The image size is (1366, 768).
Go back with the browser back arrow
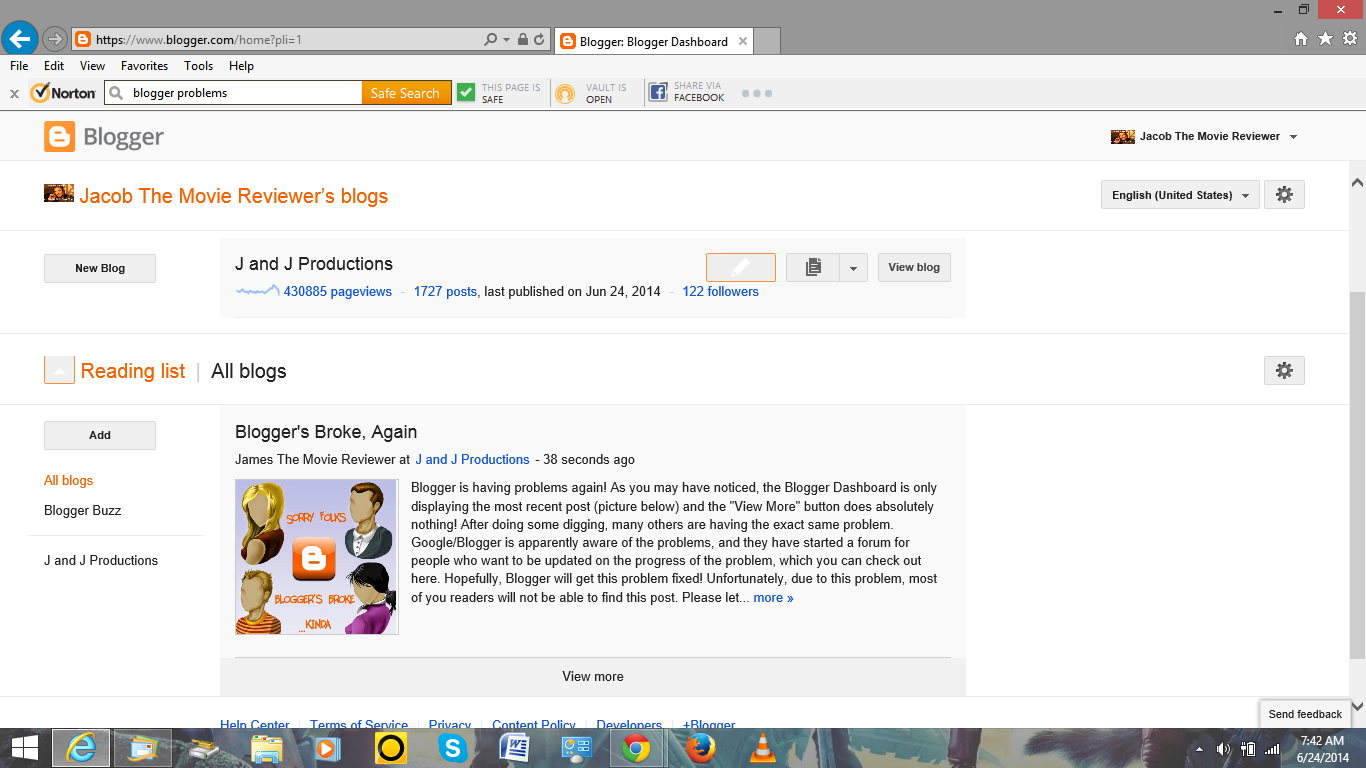[19, 39]
